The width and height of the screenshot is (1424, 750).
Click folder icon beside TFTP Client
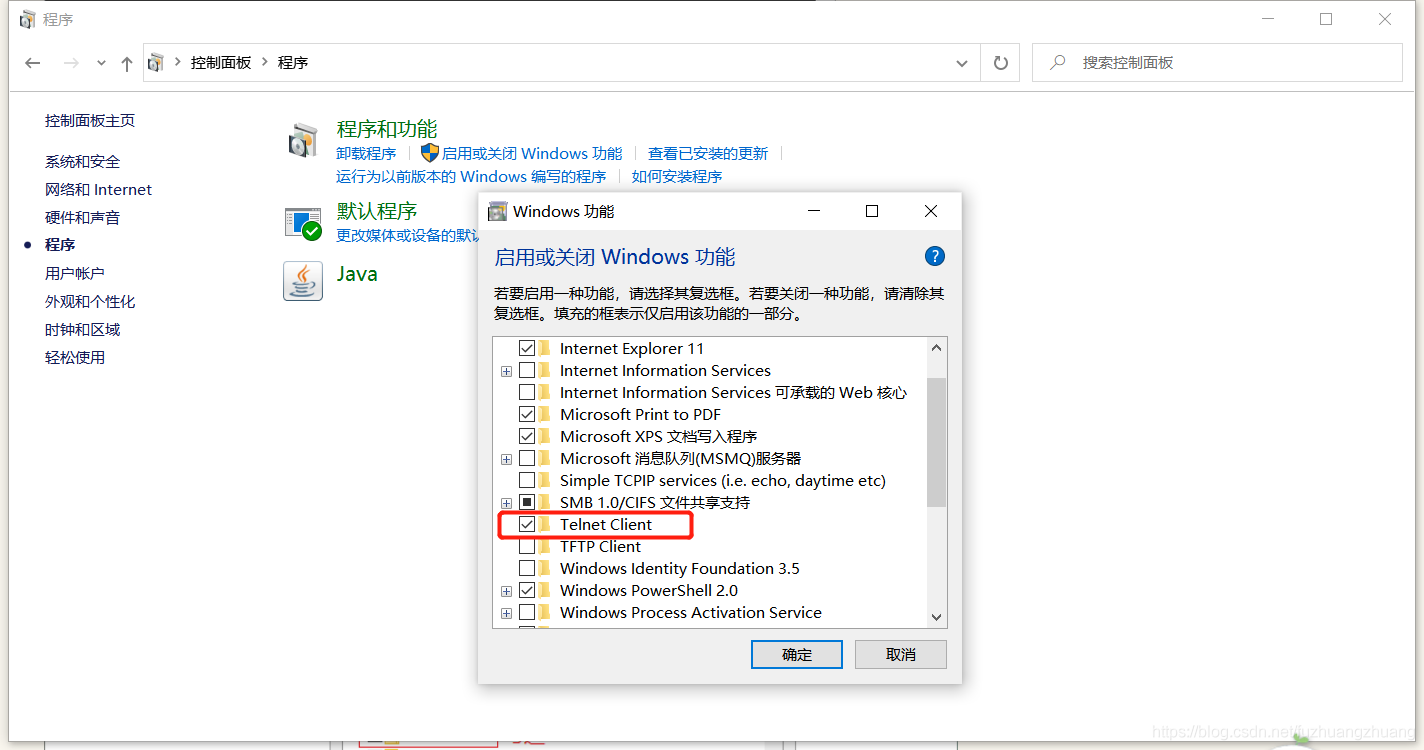[x=545, y=546]
